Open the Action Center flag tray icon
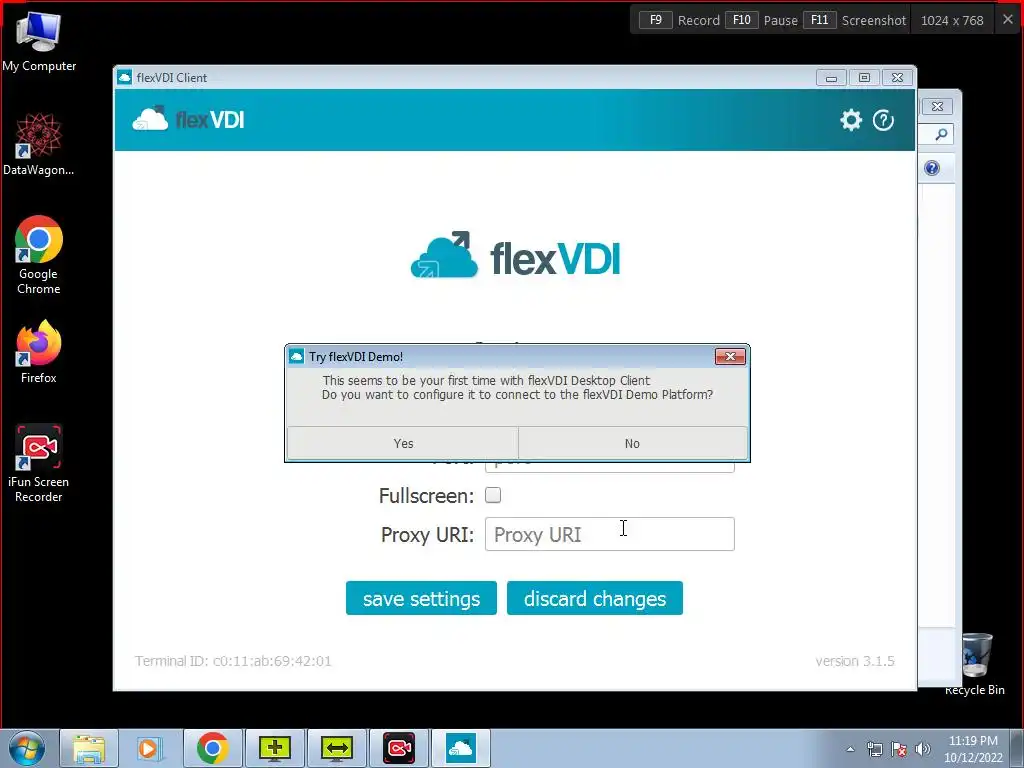 (x=899, y=749)
